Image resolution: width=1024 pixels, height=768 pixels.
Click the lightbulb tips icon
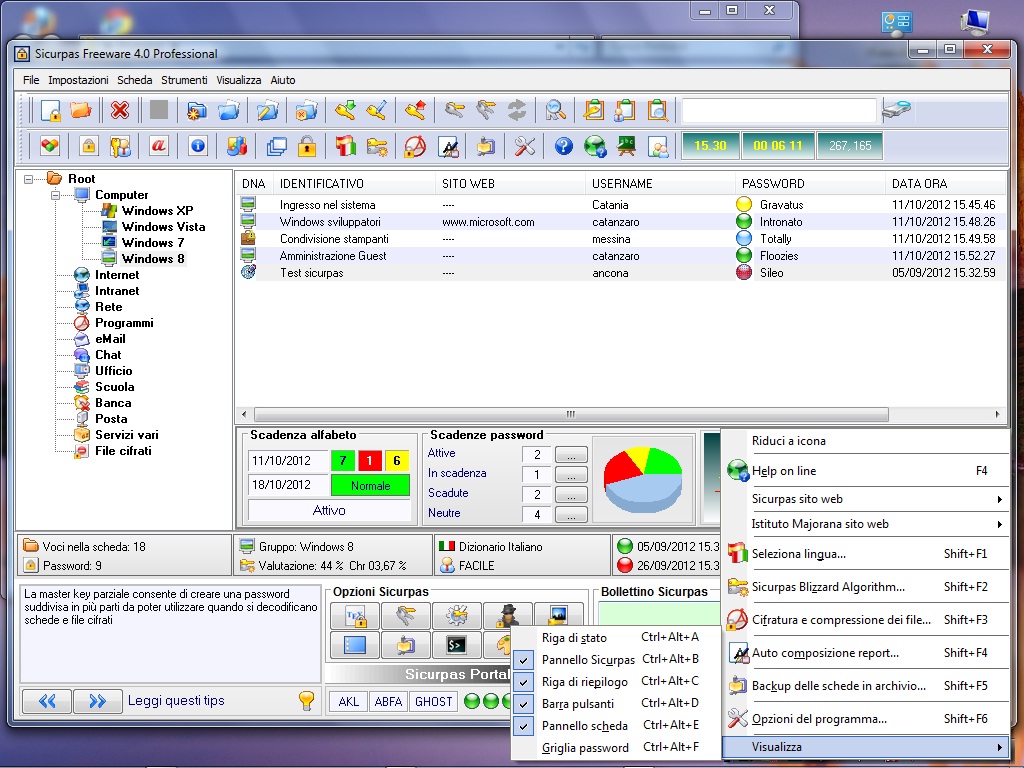[306, 701]
